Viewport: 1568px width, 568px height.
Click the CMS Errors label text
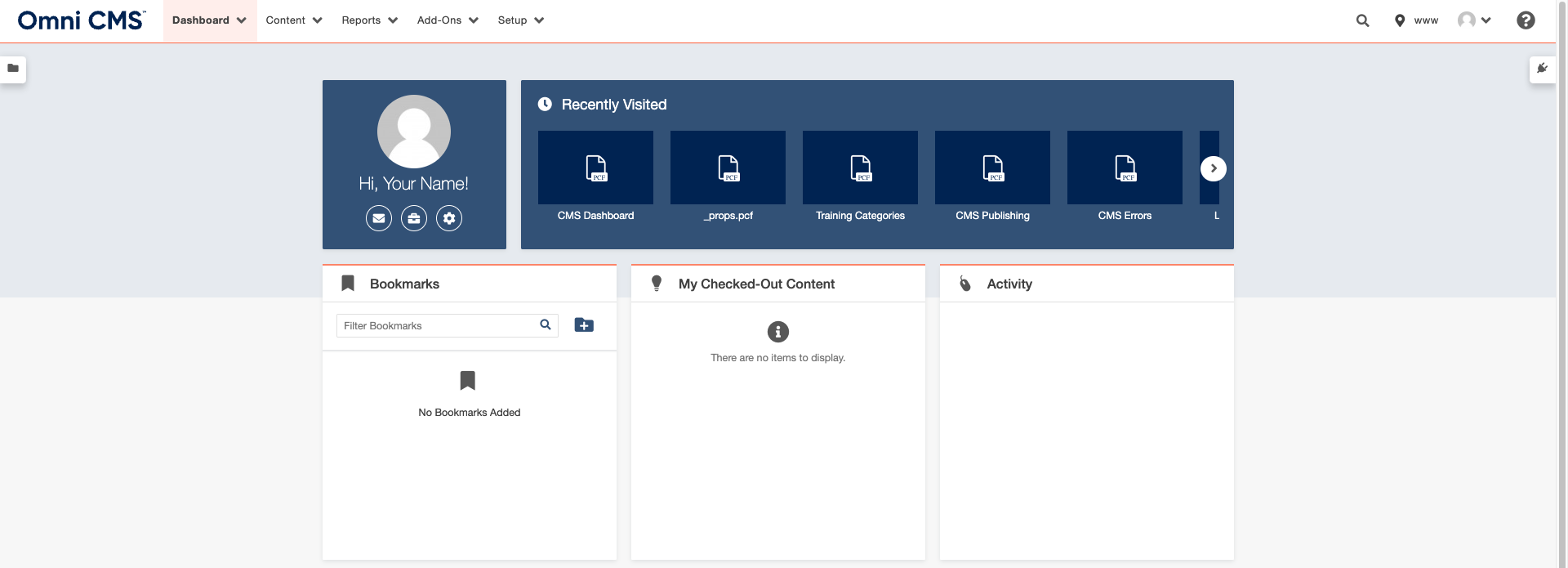pyautogui.click(x=1125, y=216)
